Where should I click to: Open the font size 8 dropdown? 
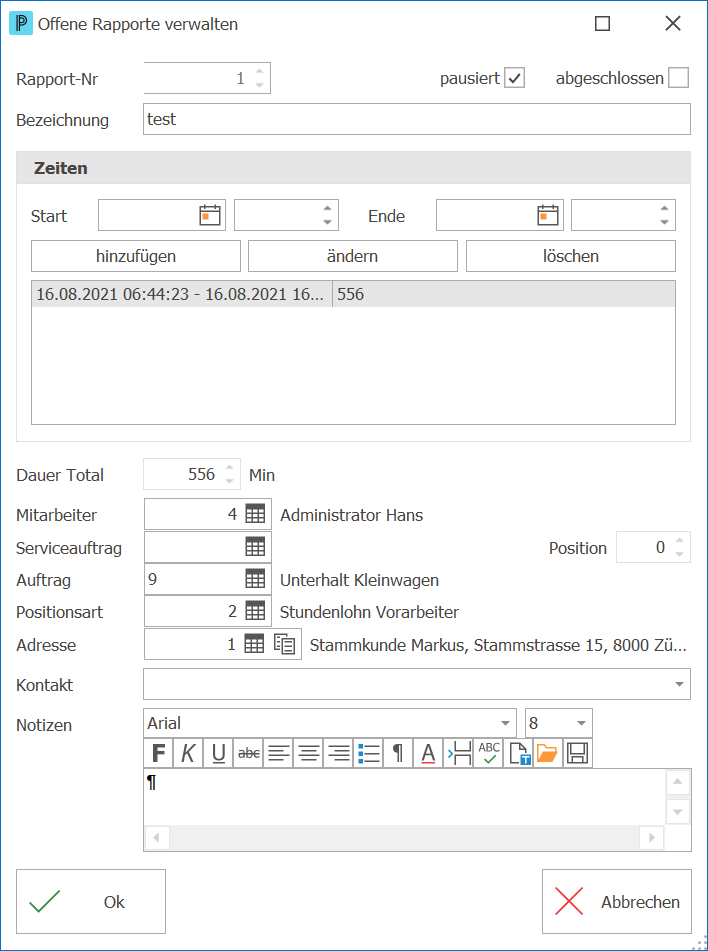pos(581,723)
